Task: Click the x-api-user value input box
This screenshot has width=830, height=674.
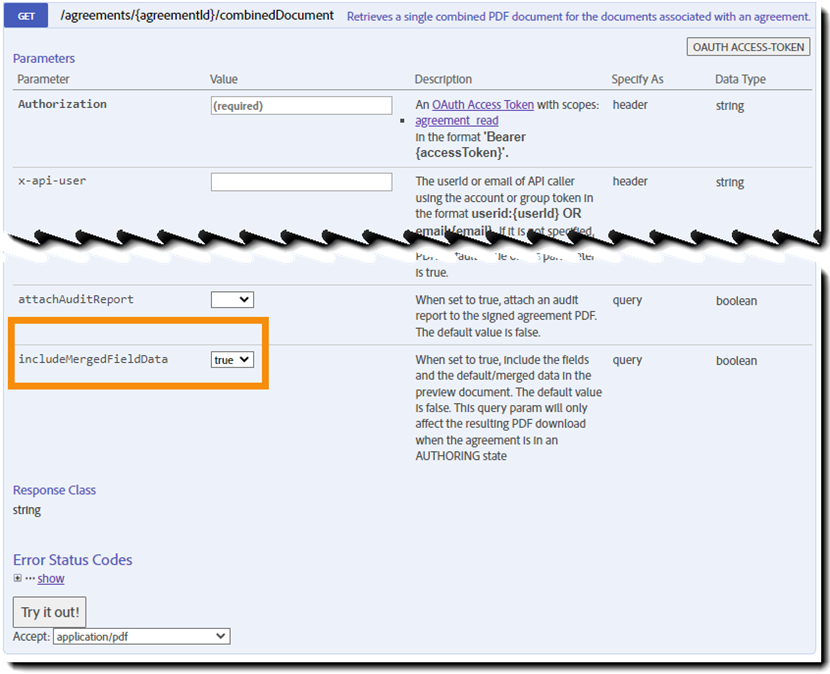Action: tap(300, 181)
